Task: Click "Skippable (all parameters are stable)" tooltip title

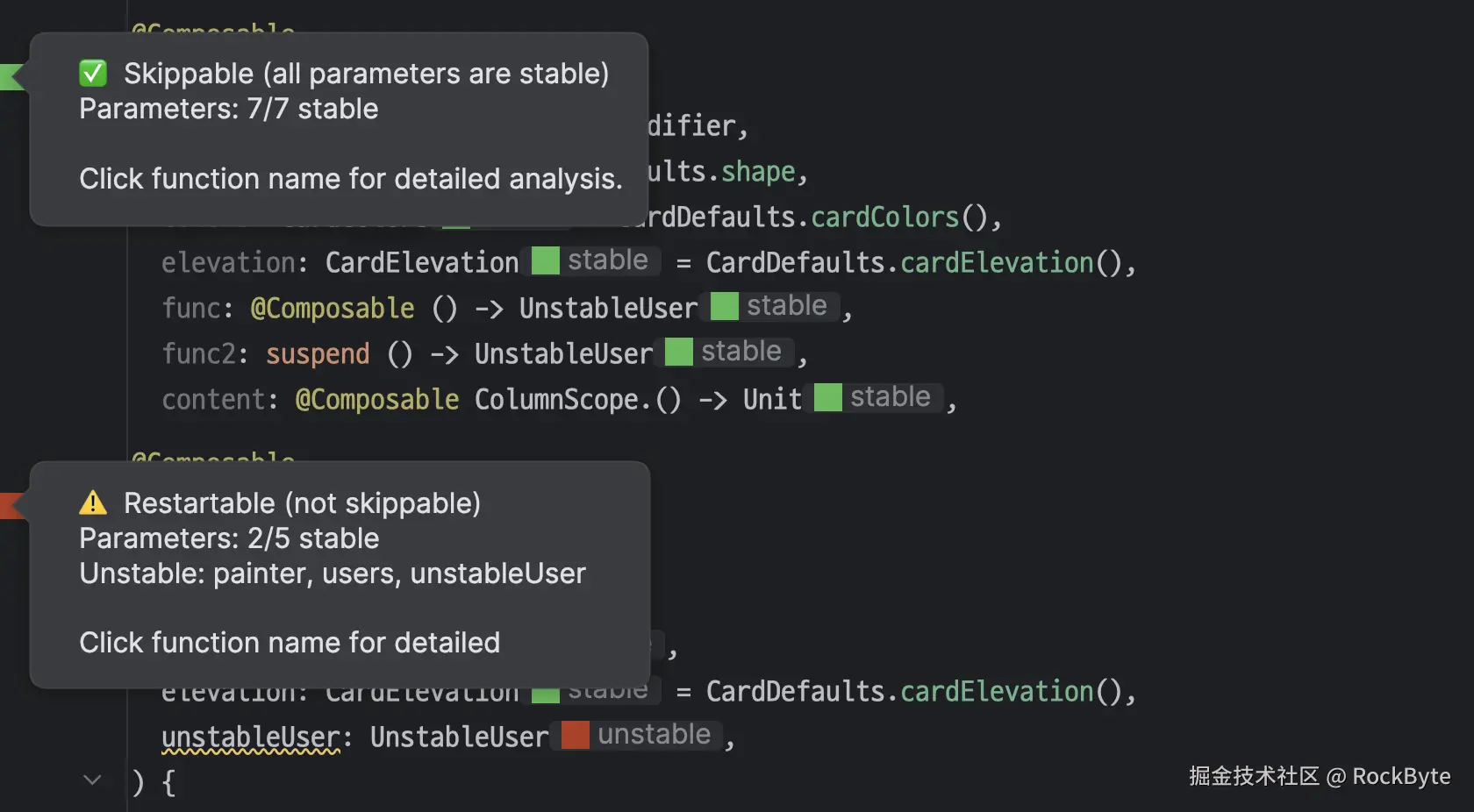Action: coord(366,74)
